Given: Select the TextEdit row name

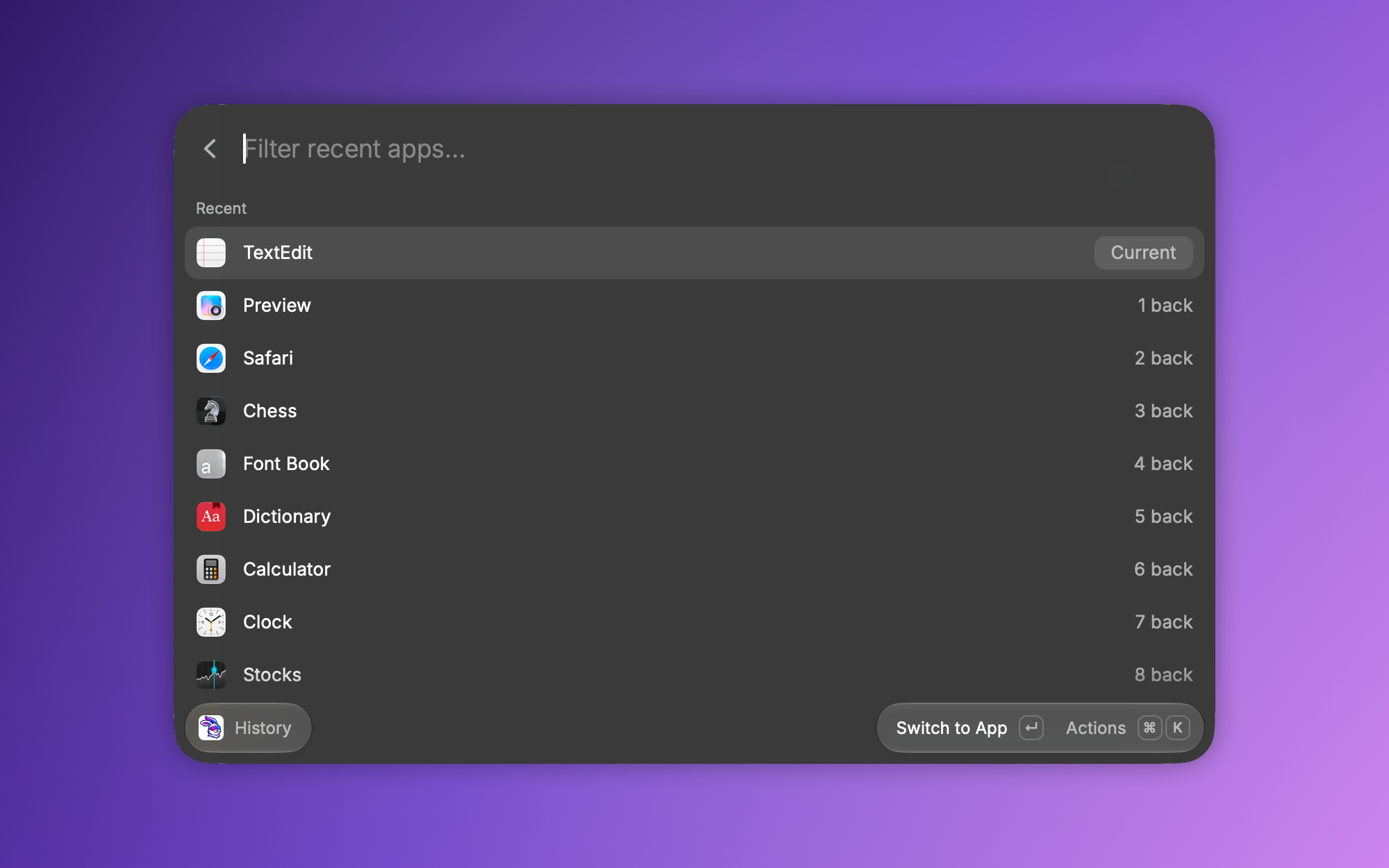Looking at the screenshot, I should pyautogui.click(x=278, y=253).
